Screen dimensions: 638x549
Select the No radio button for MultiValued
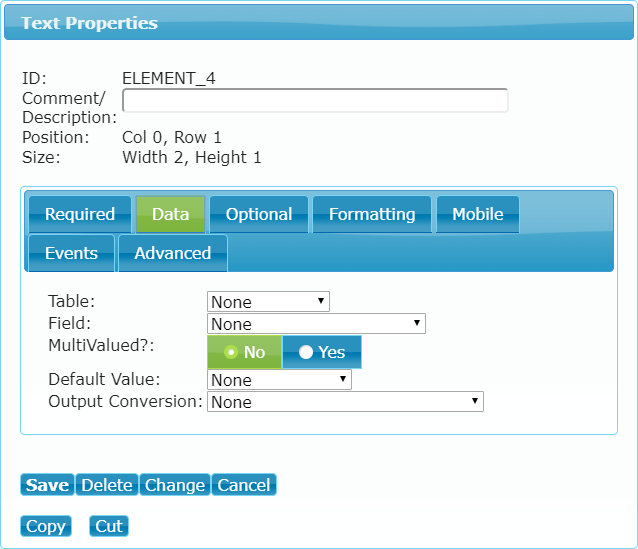(x=244, y=352)
